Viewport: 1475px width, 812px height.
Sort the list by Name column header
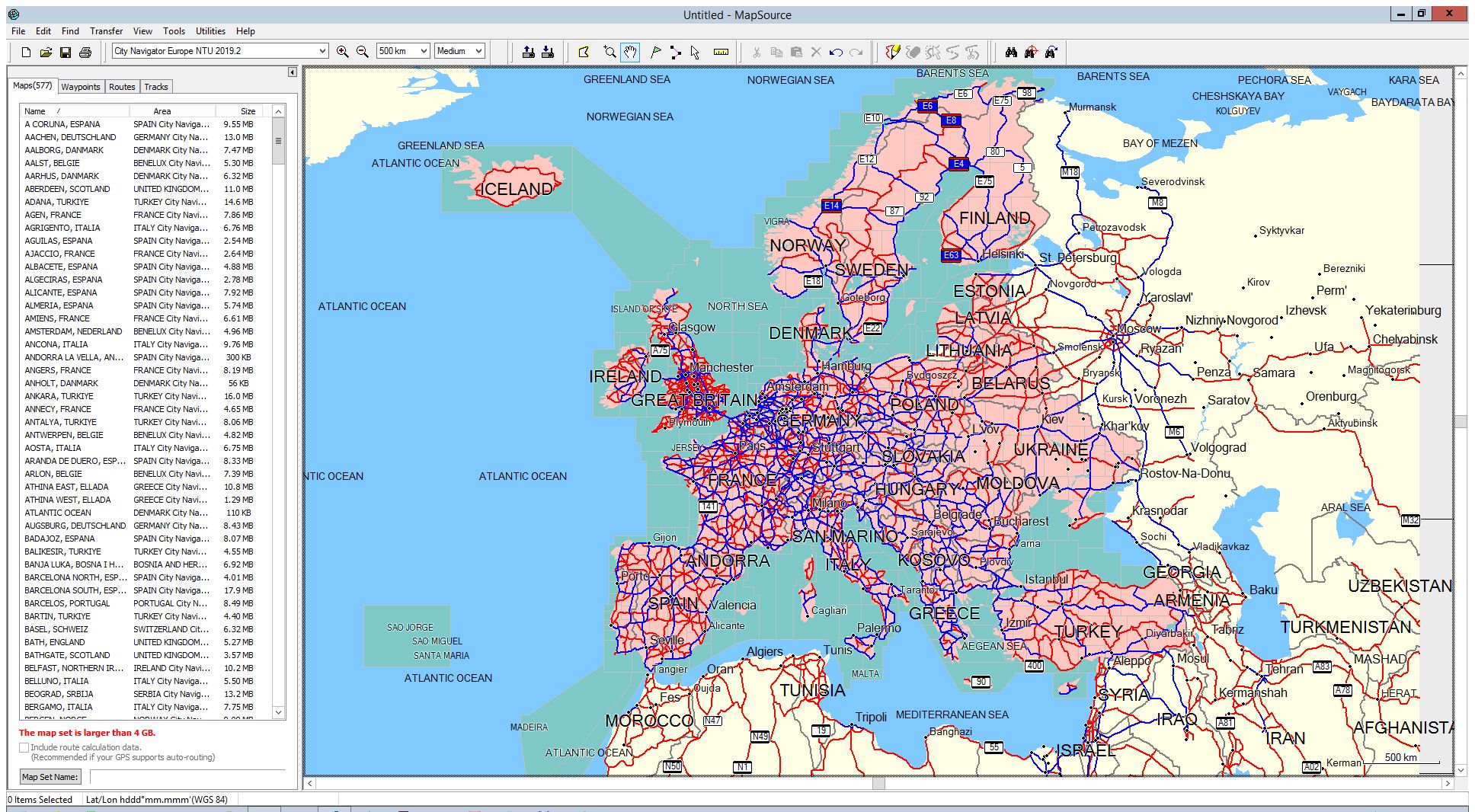[74, 111]
